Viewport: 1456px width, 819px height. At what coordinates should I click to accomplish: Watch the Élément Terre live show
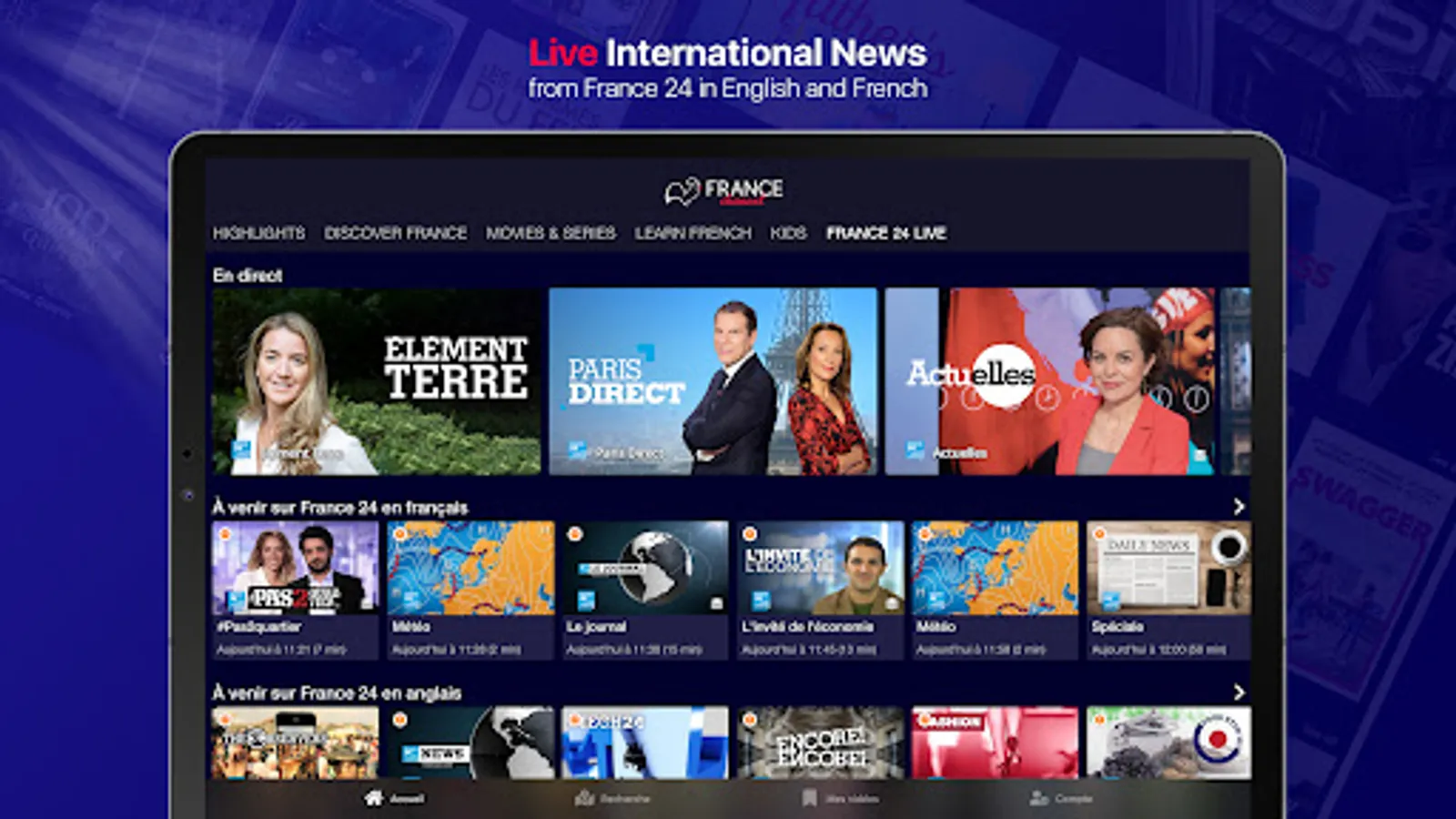[x=377, y=381]
